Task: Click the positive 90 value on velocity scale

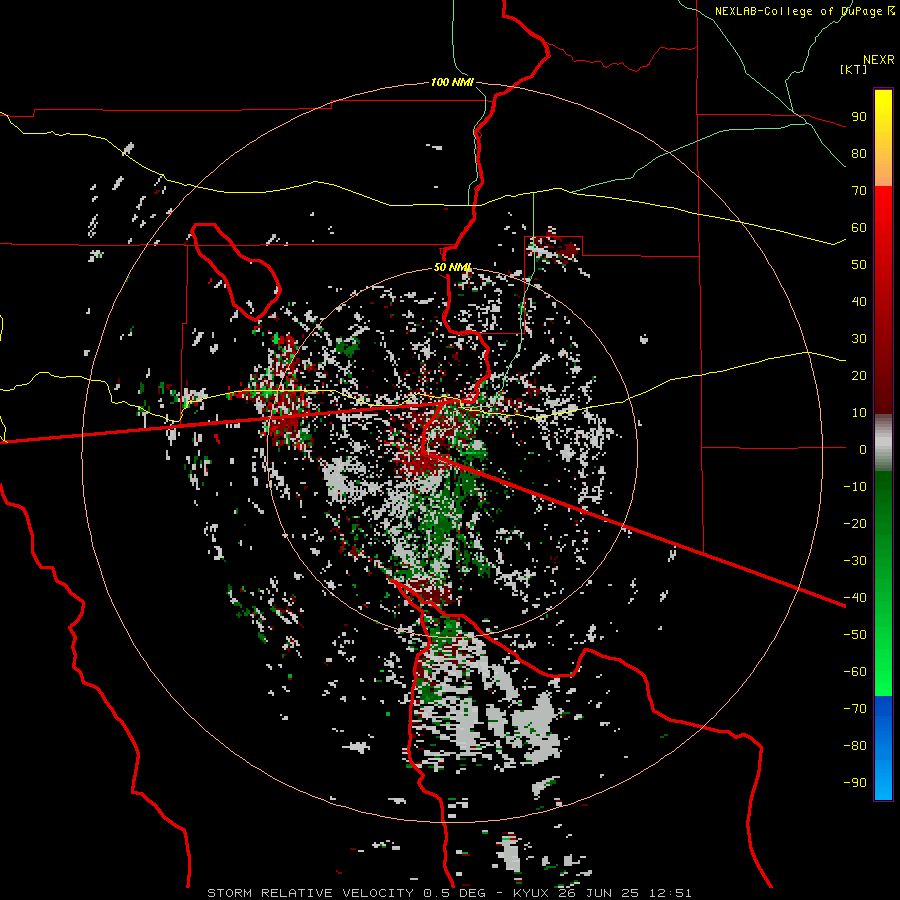Action: click(859, 117)
